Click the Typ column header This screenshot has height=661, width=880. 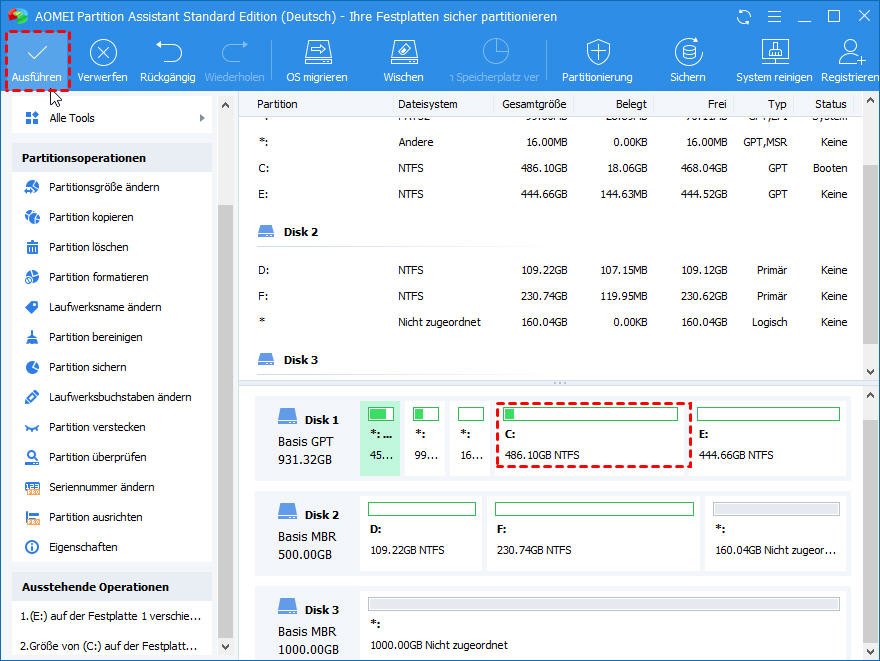coord(777,104)
